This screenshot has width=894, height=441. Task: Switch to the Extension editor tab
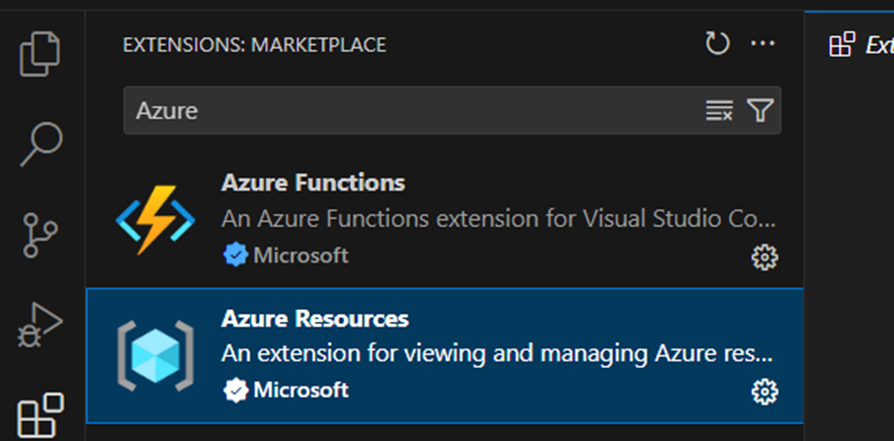pyautogui.click(x=862, y=45)
